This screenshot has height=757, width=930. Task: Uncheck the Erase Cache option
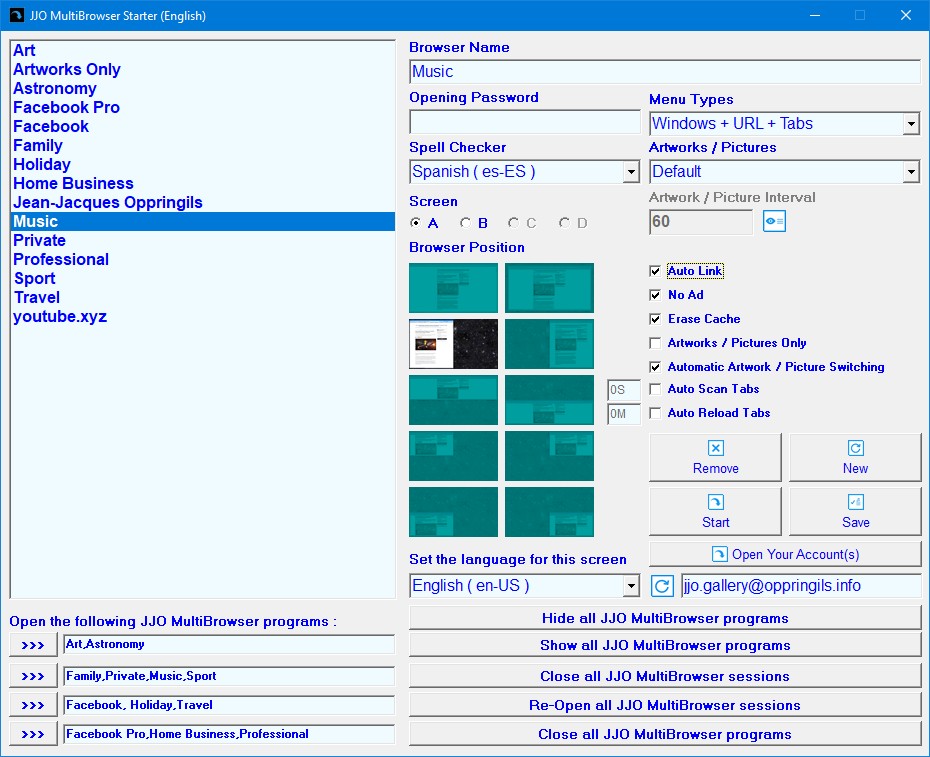(655, 319)
